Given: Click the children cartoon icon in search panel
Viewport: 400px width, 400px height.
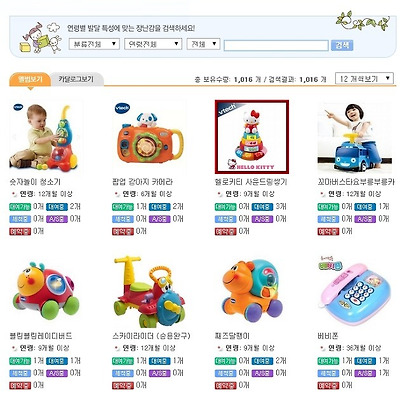Looking at the screenshot, I should click(x=41, y=37).
